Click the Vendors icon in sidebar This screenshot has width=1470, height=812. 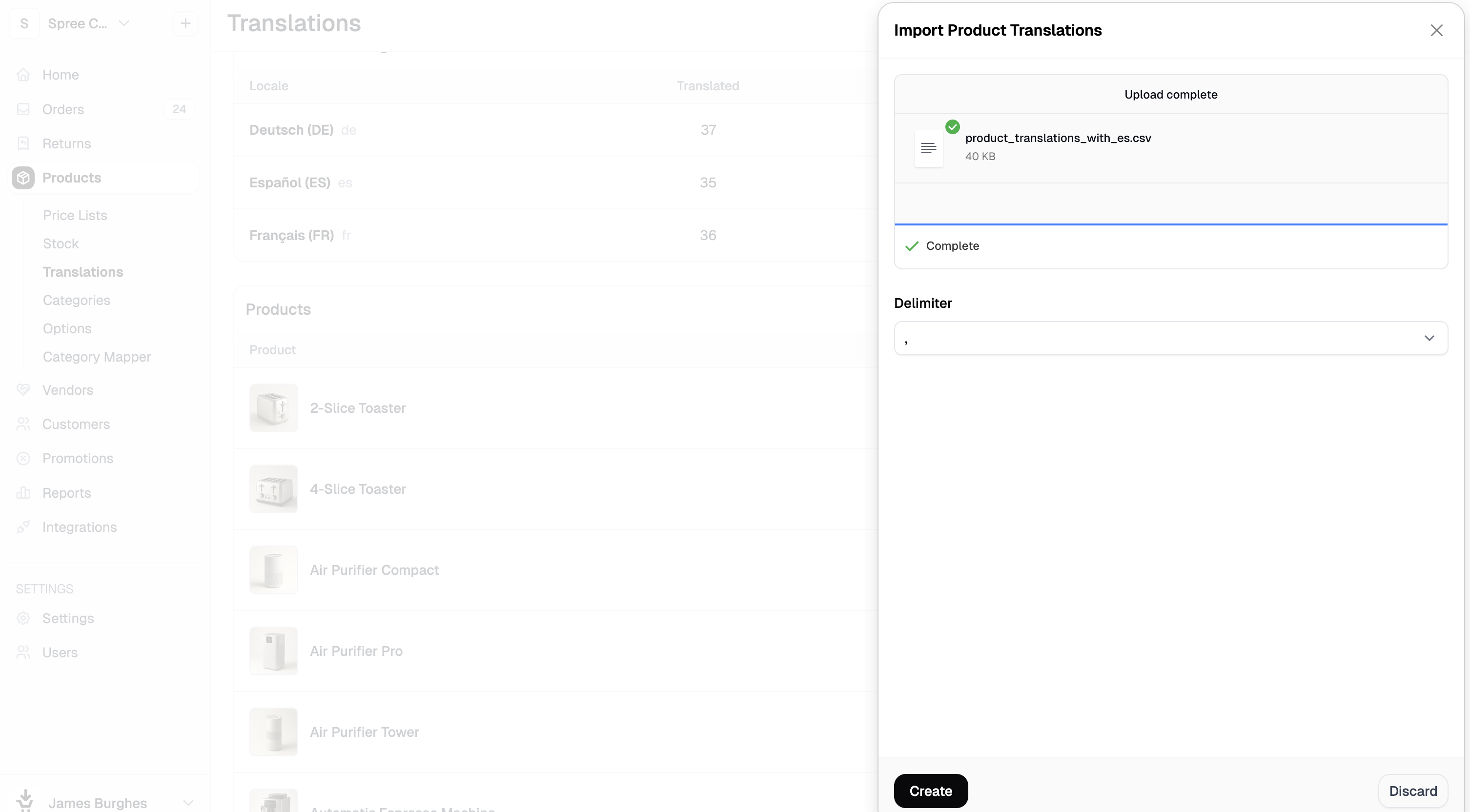(x=23, y=390)
